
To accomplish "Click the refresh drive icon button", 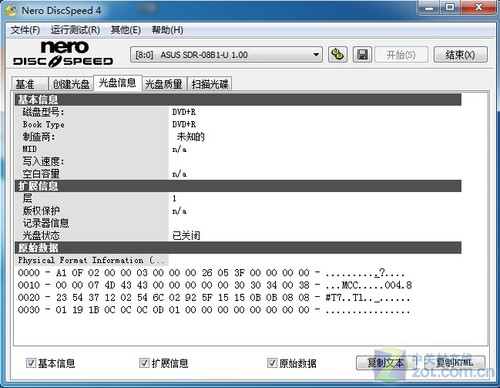I will pyautogui.click(x=338, y=54).
